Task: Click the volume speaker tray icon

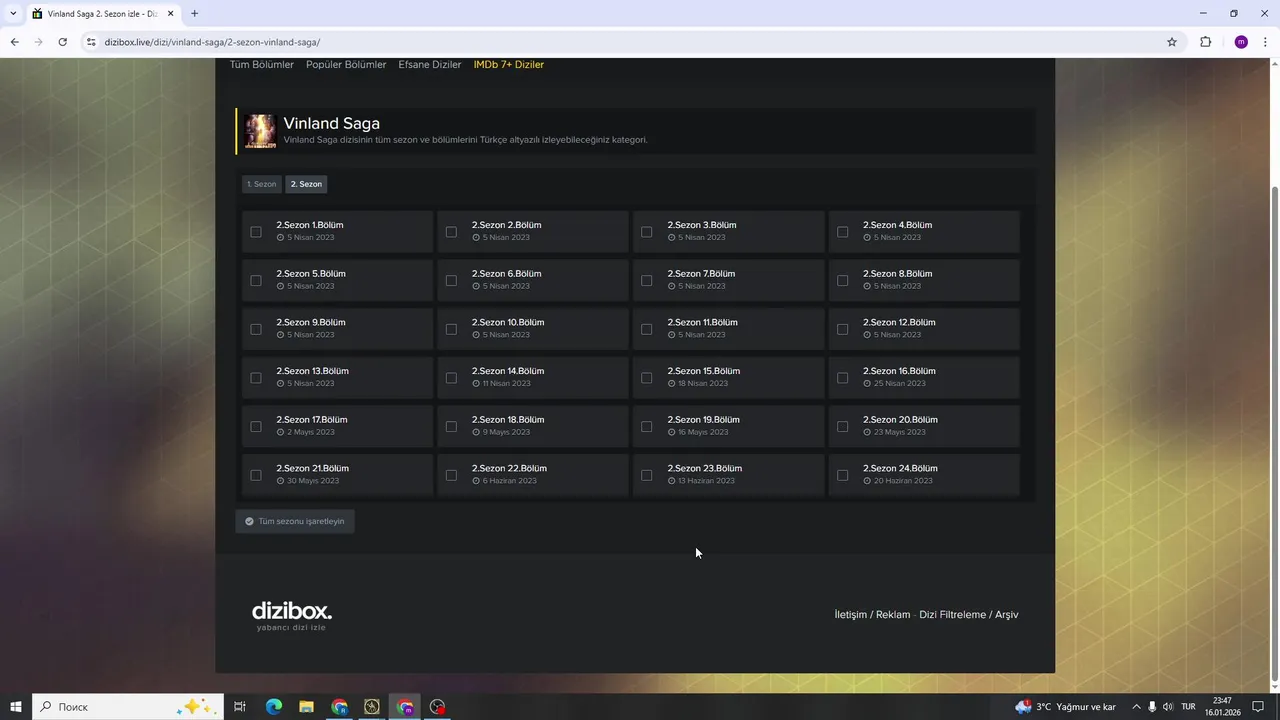Action: pos(1168,707)
